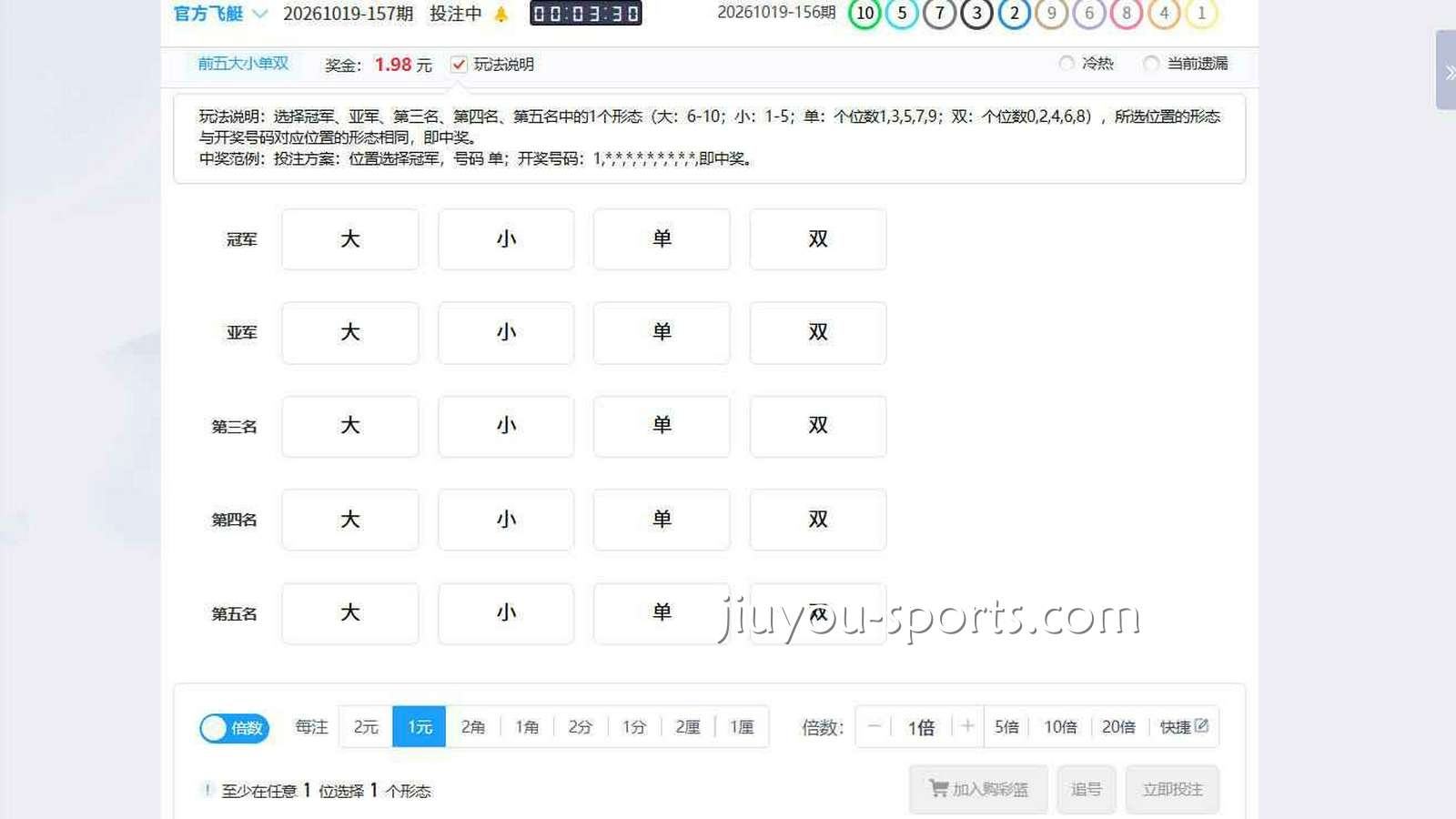This screenshot has height=819, width=1456.
Task: Select 双 for 冠军
Action: pyautogui.click(x=818, y=239)
